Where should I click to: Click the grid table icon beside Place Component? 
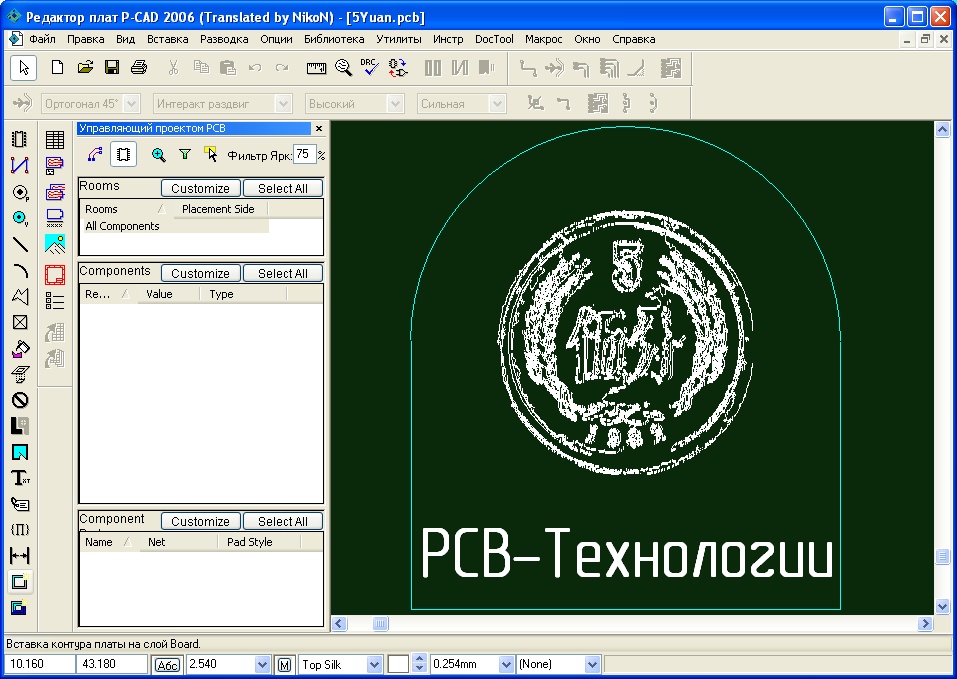[x=55, y=140]
